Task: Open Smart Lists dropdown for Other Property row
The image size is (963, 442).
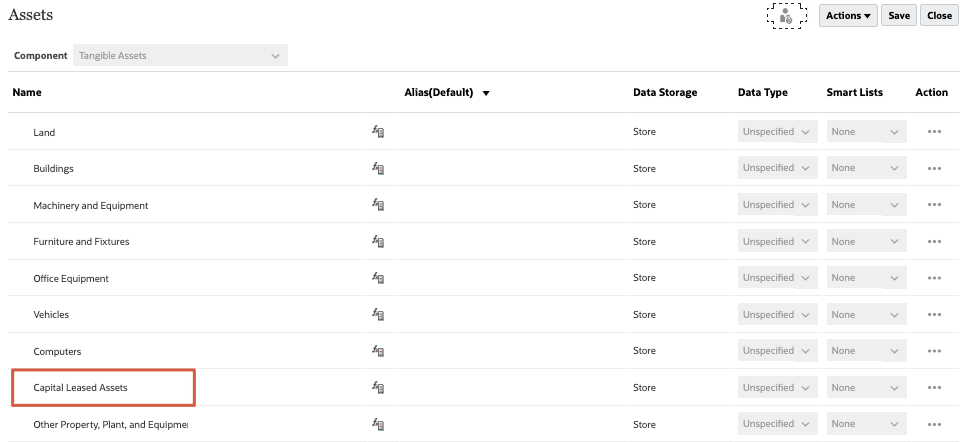Action: (x=867, y=424)
